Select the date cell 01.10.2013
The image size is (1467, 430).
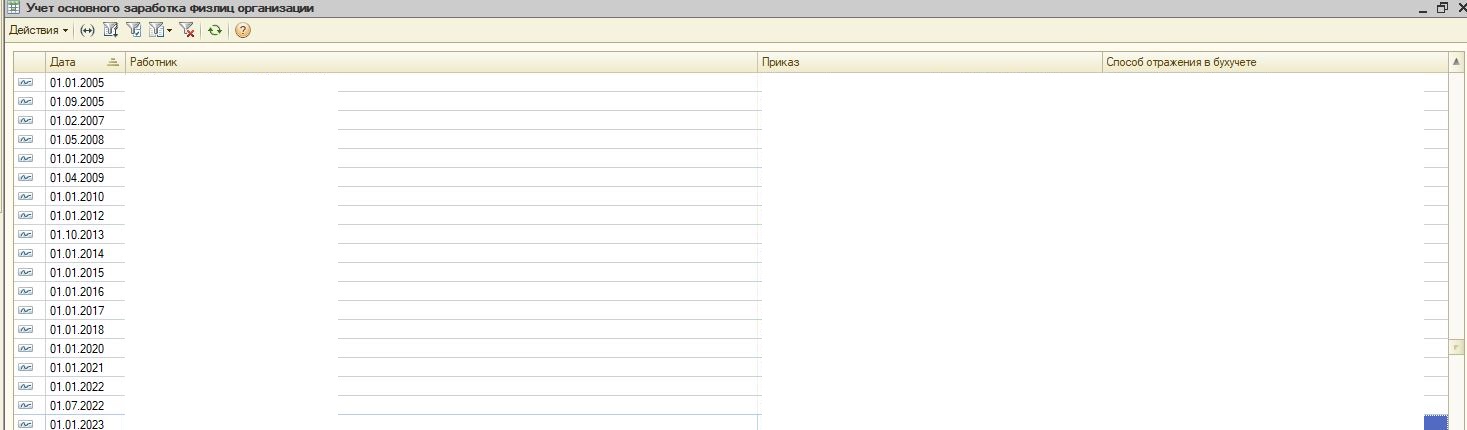tap(85, 235)
